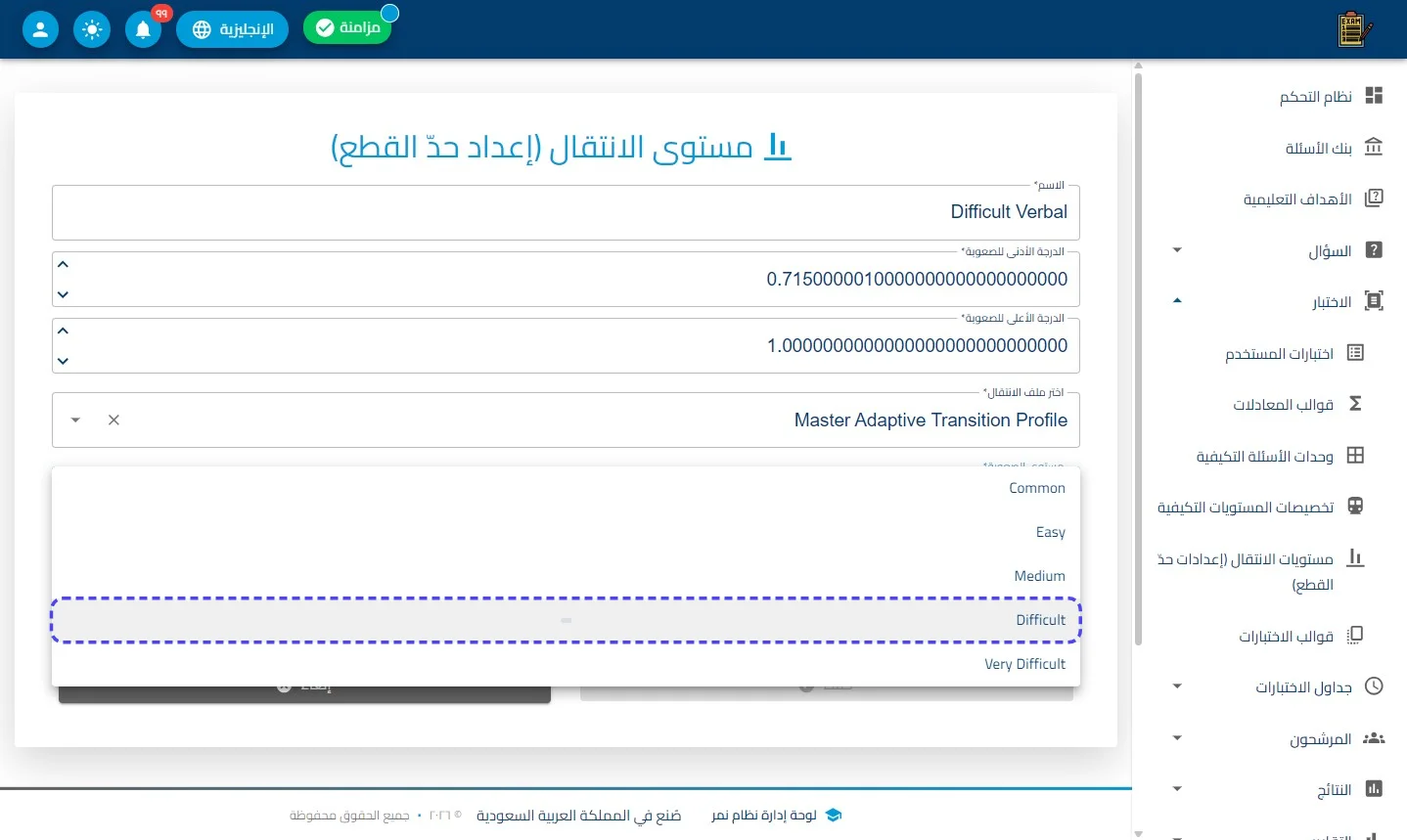Screen dimensions: 1407x840
Task: Click the النتائج chart icon
Action: (x=1374, y=788)
